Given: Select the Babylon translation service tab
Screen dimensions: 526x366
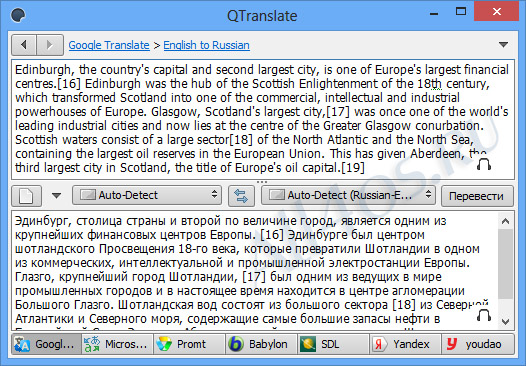Looking at the screenshot, I should click(261, 344).
